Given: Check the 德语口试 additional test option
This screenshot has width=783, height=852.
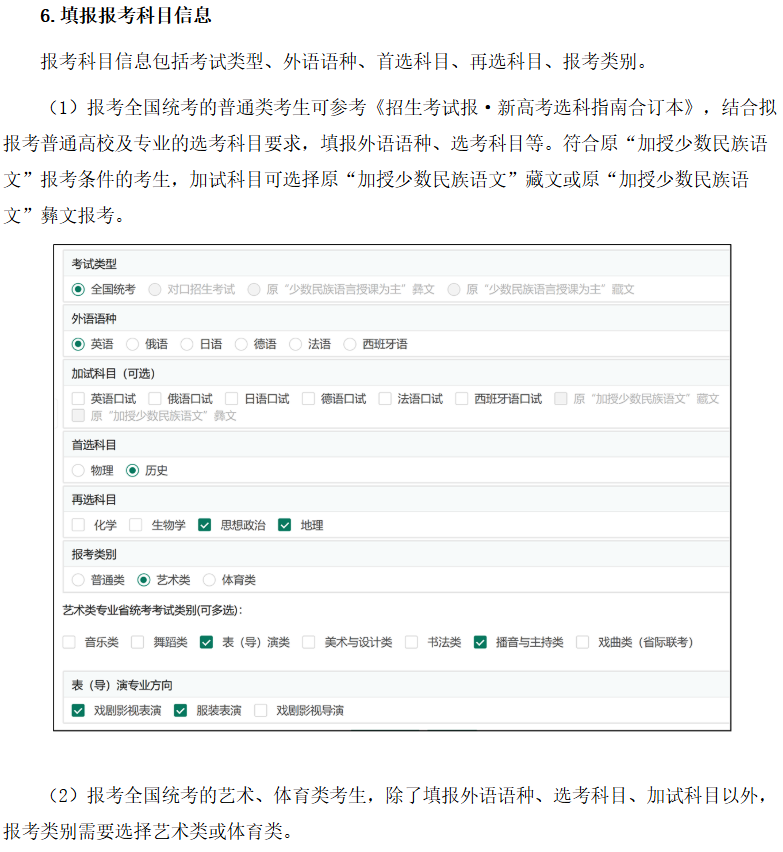Looking at the screenshot, I should (308, 398).
